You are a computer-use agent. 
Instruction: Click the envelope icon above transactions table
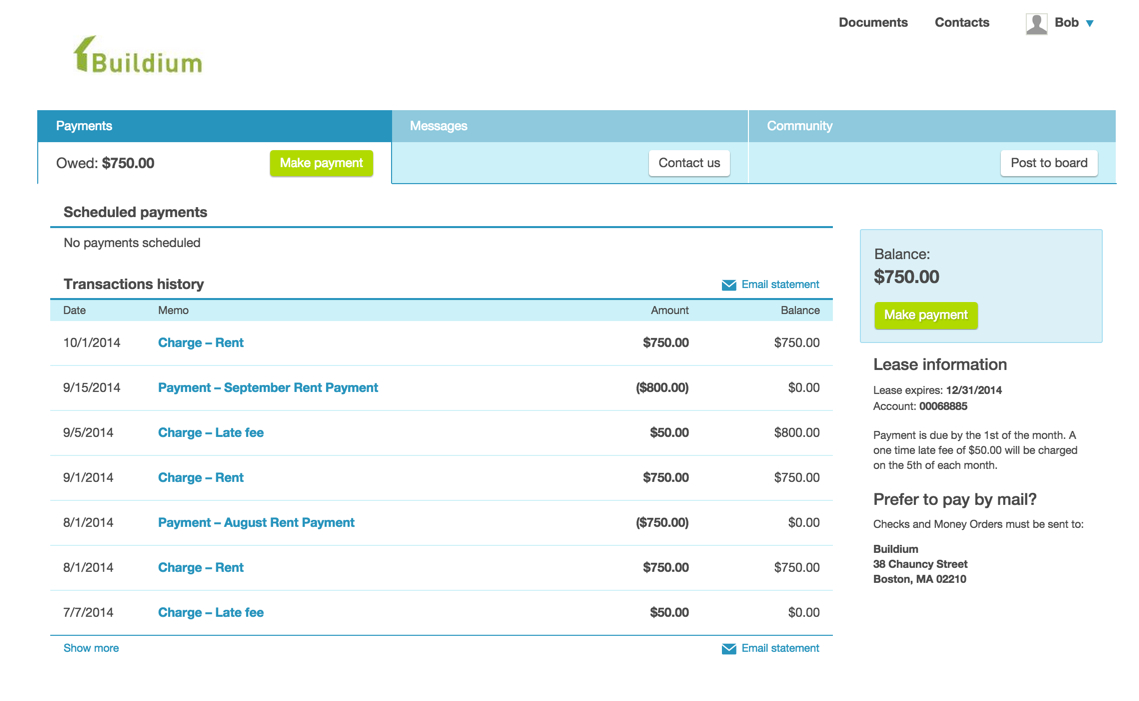[x=729, y=285]
